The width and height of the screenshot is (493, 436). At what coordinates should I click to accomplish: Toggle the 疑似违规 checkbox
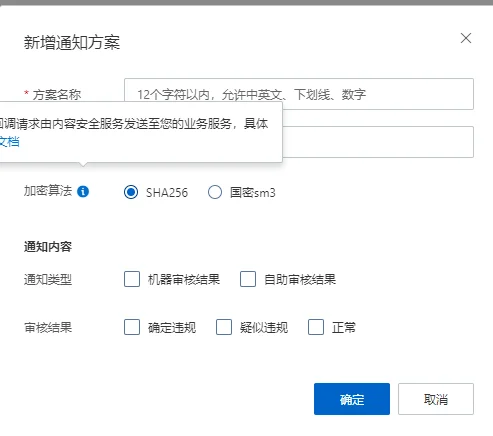224,327
